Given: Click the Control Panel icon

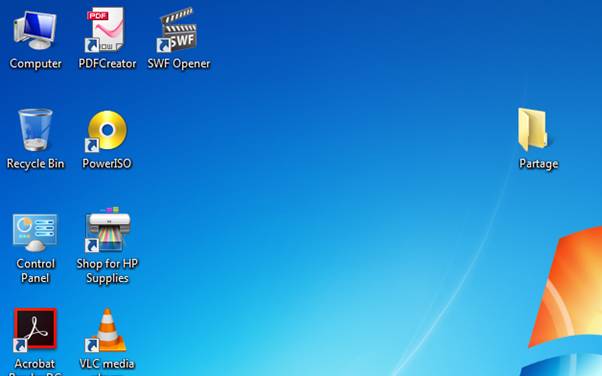Looking at the screenshot, I should tap(35, 232).
